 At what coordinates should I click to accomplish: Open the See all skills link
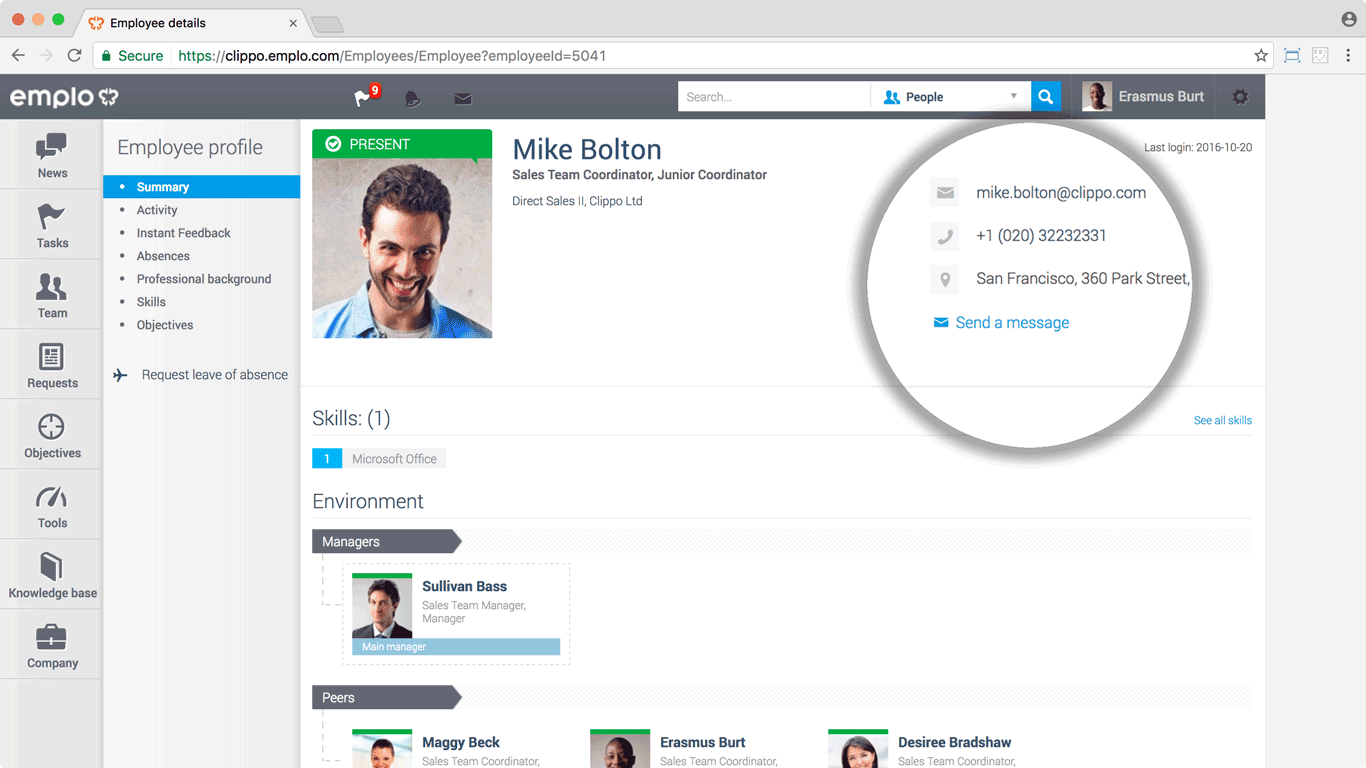[x=1222, y=420]
